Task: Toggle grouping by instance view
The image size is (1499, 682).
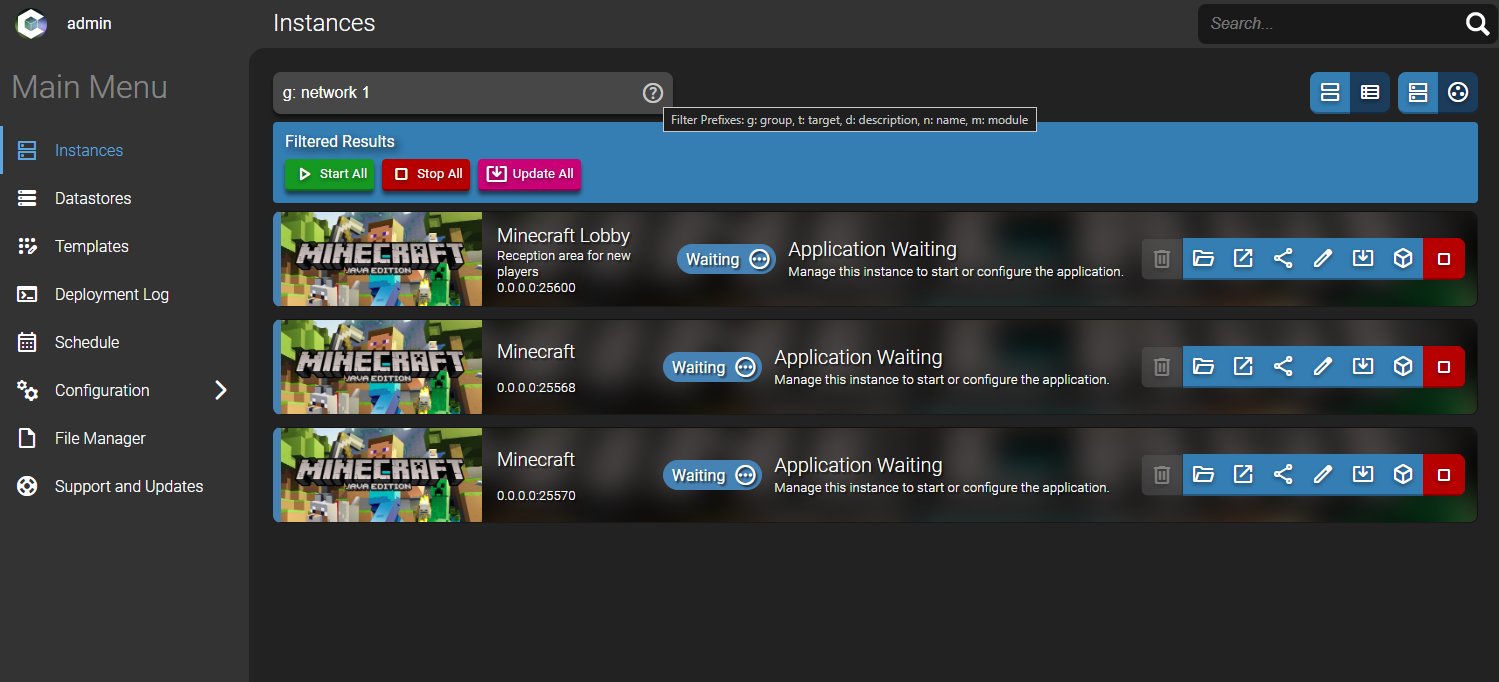Action: pos(1417,93)
